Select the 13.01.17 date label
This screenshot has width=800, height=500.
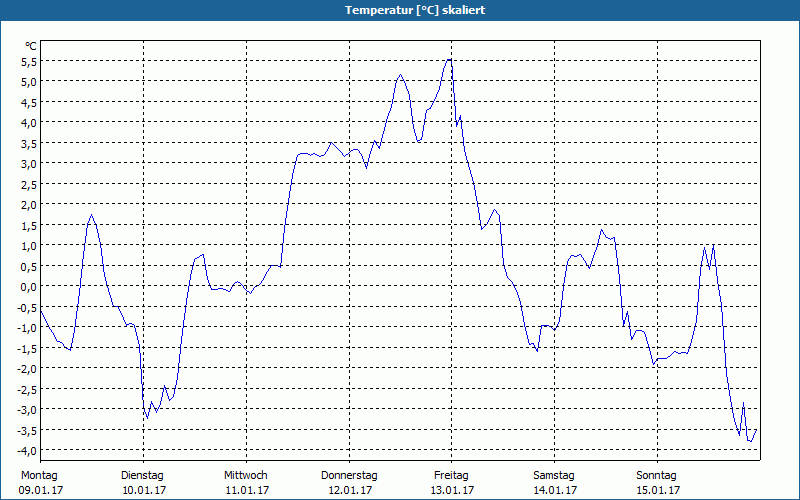[x=453, y=490]
